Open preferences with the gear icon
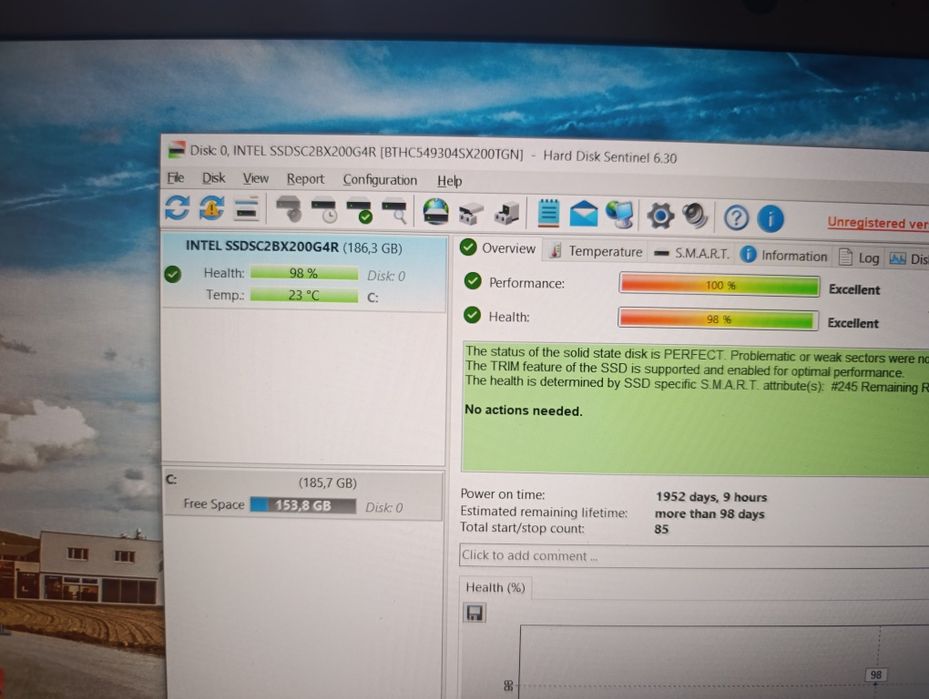The image size is (929, 699). coord(660,216)
